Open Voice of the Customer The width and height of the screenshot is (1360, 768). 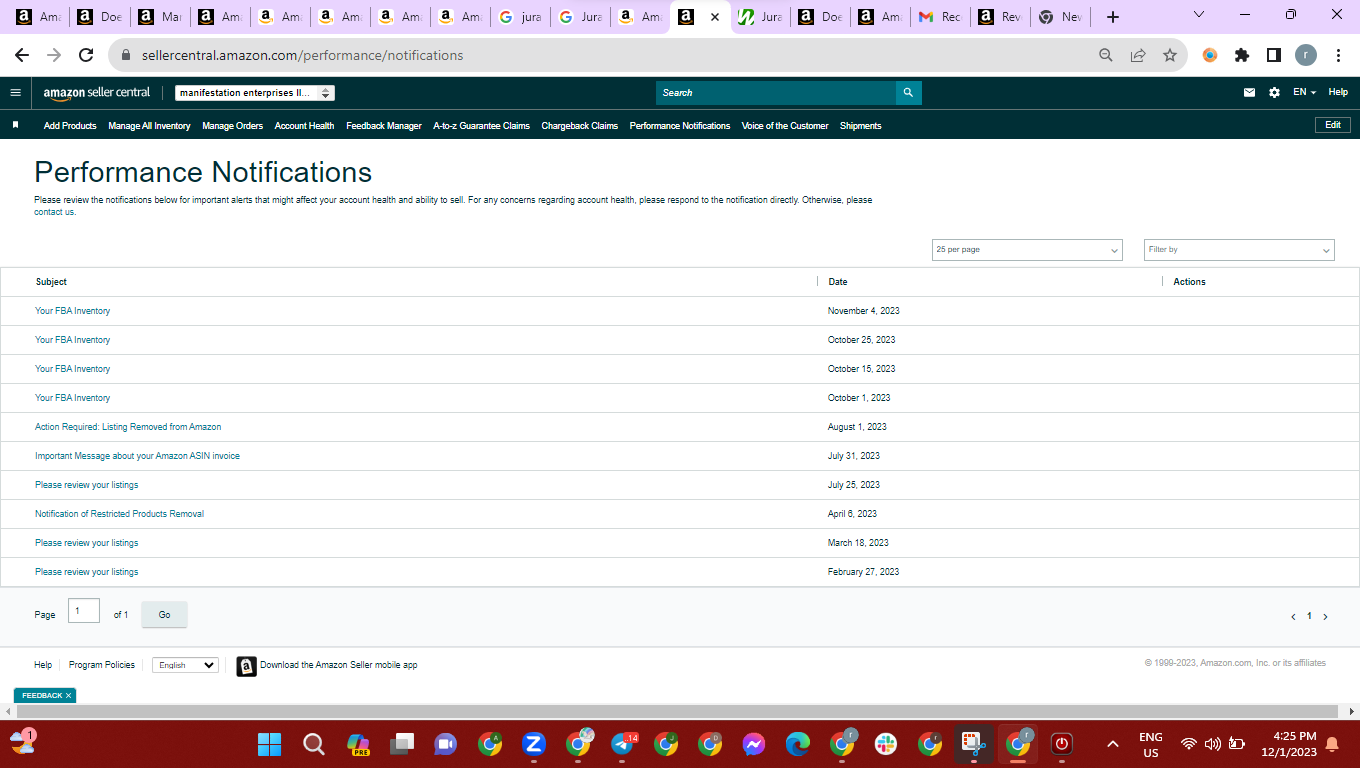tap(785, 126)
